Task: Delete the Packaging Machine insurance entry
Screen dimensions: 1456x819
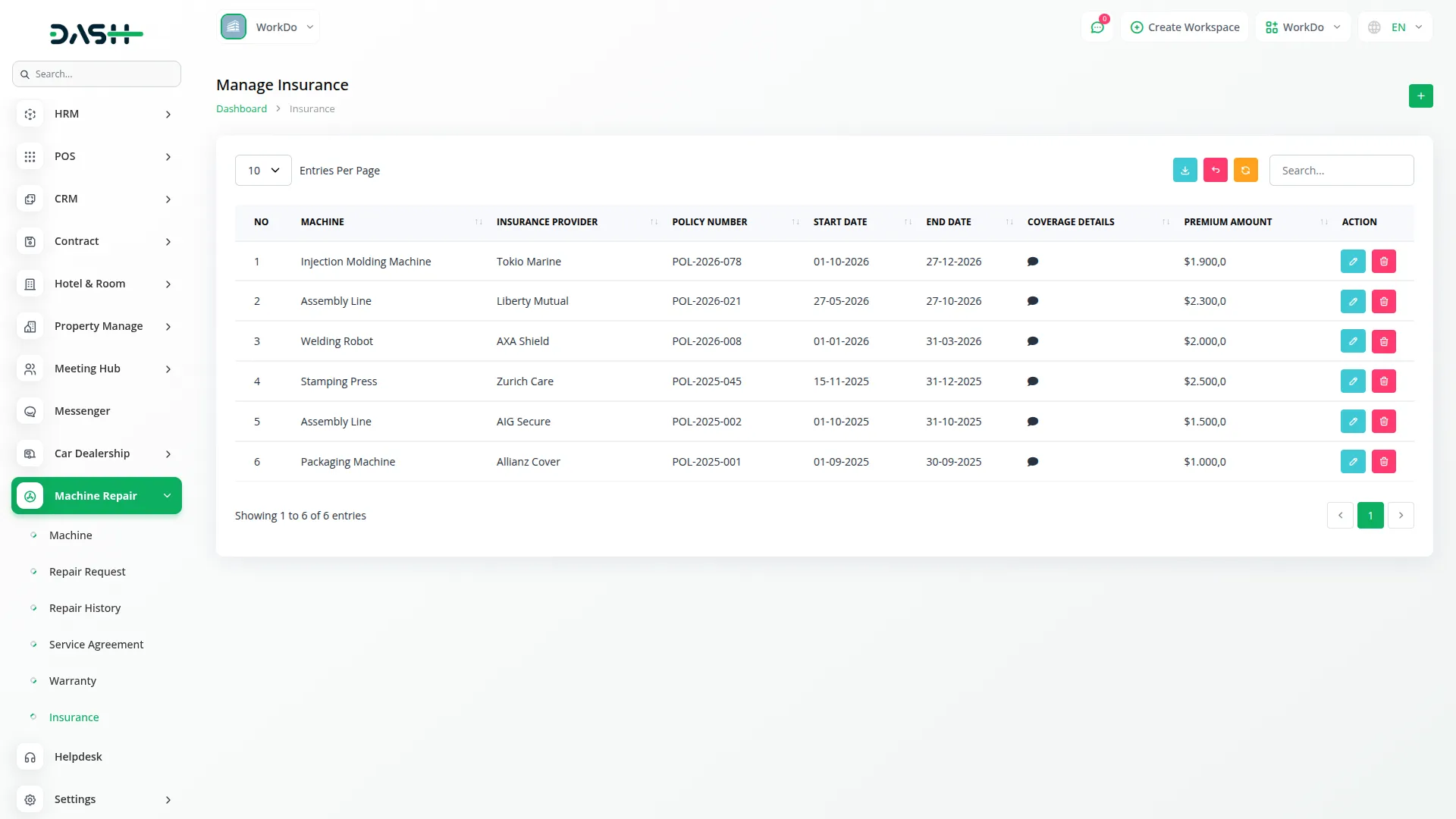Action: coord(1383,461)
